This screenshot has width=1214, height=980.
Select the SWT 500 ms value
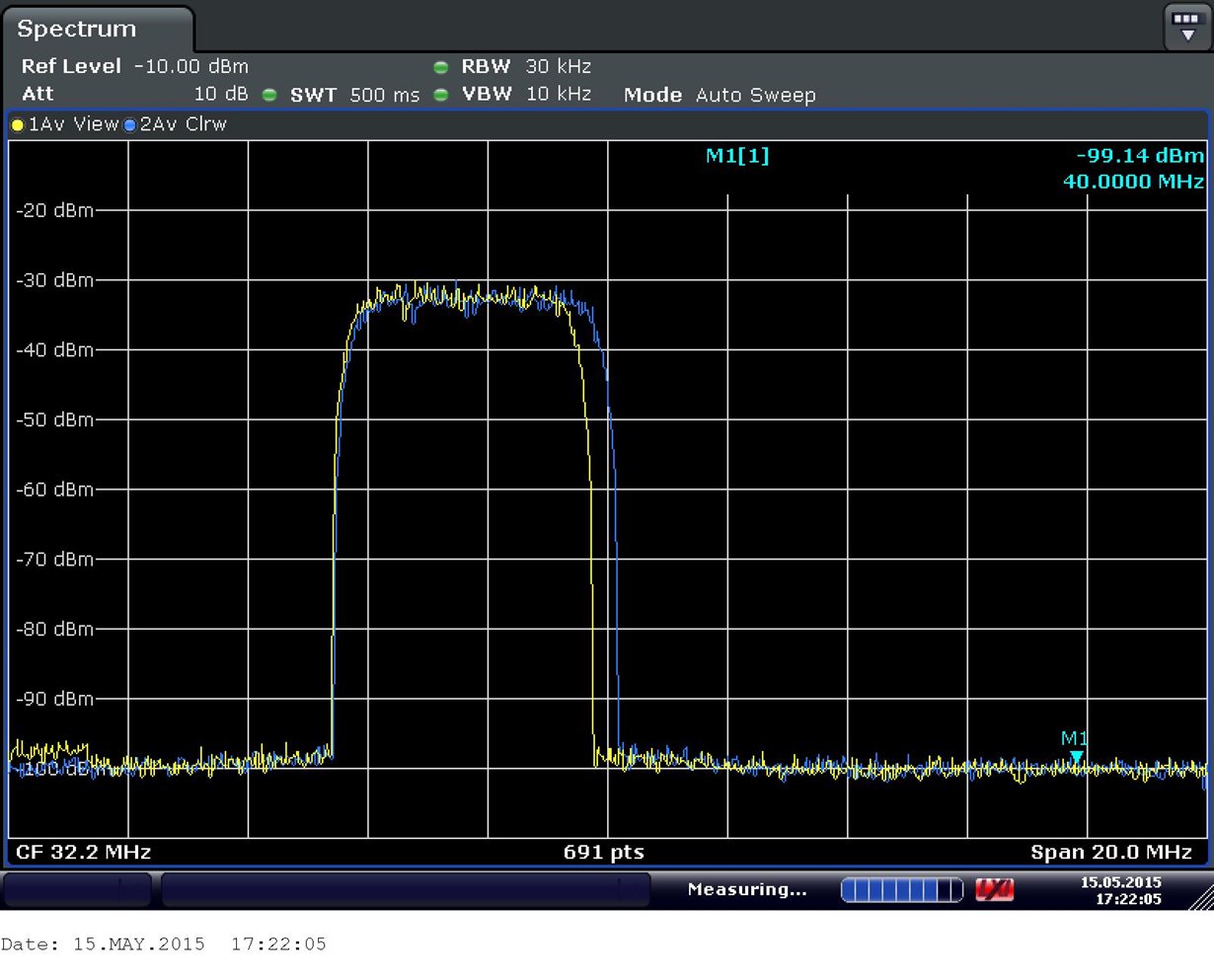354,95
